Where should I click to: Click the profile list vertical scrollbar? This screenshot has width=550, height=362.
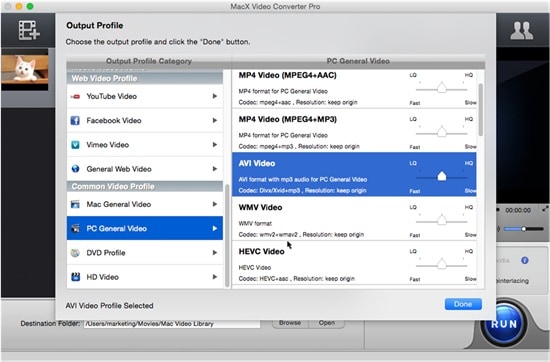480,110
